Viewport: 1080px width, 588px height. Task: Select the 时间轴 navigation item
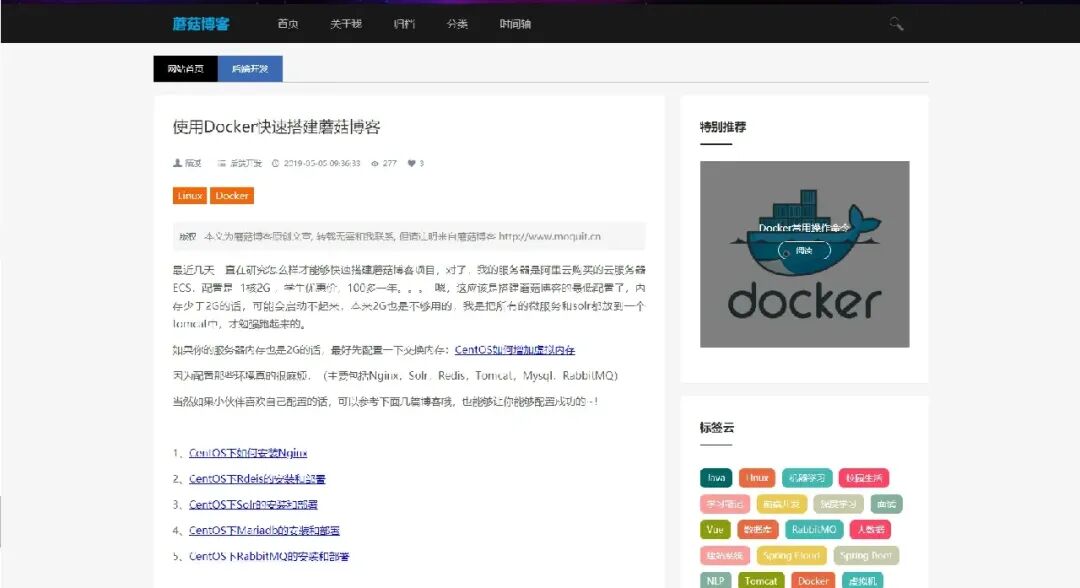point(516,24)
